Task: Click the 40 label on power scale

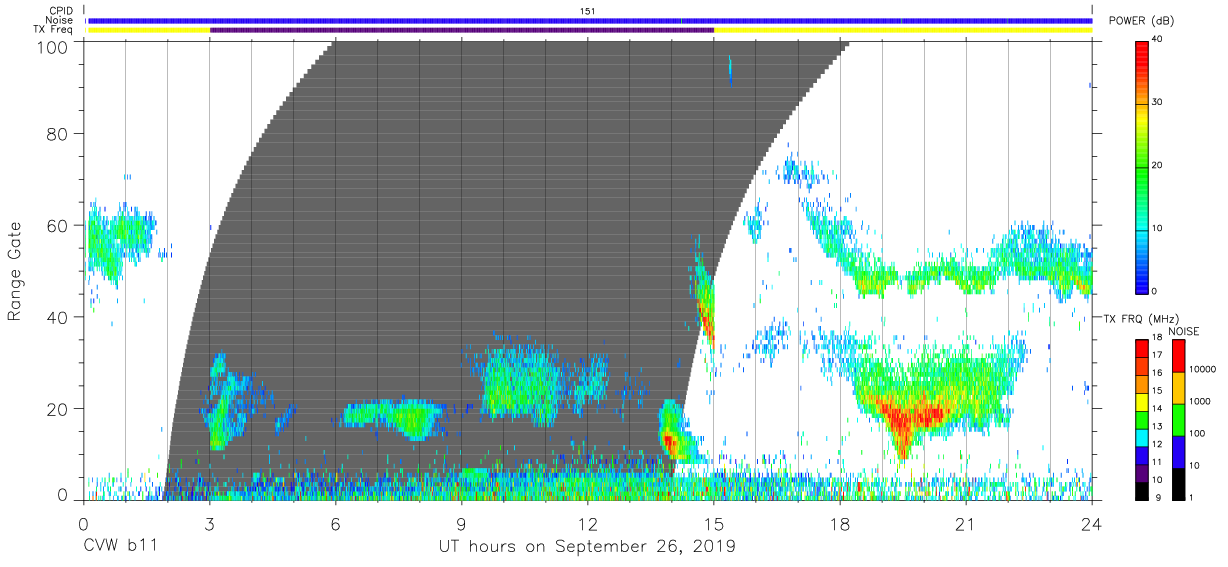Action: pos(1158,40)
